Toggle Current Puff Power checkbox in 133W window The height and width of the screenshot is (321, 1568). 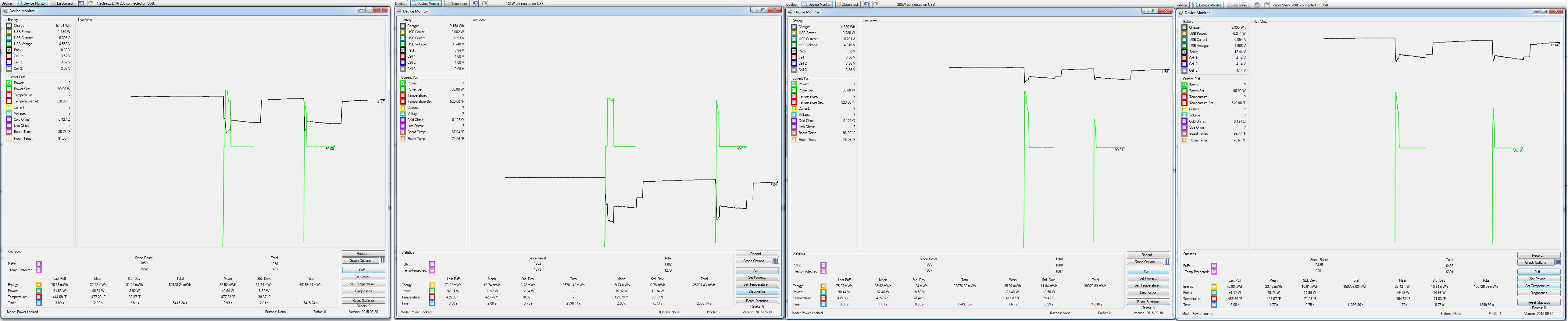click(x=402, y=83)
